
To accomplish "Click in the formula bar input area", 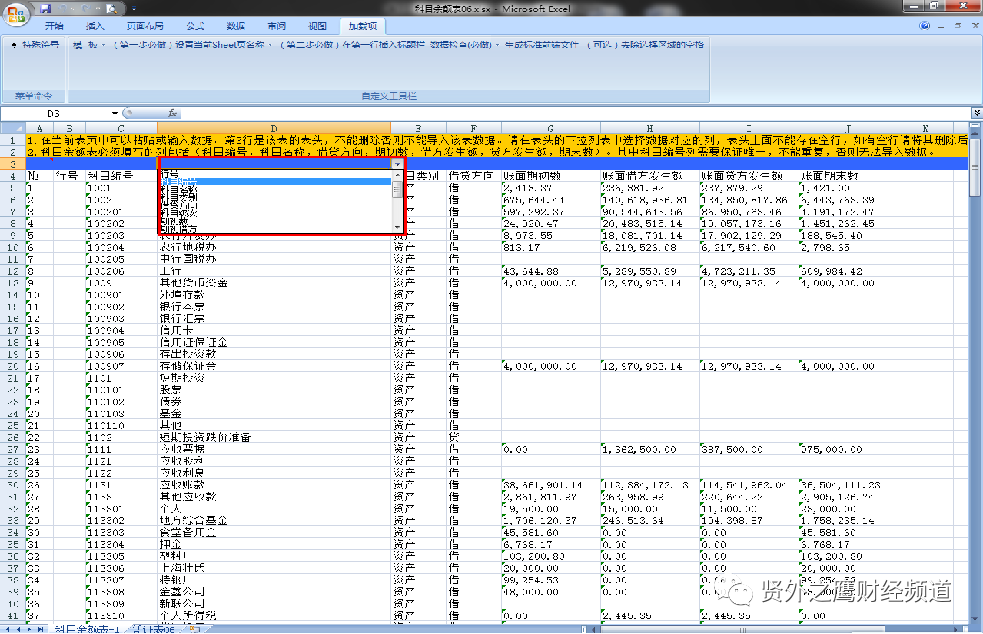I will click(574, 114).
